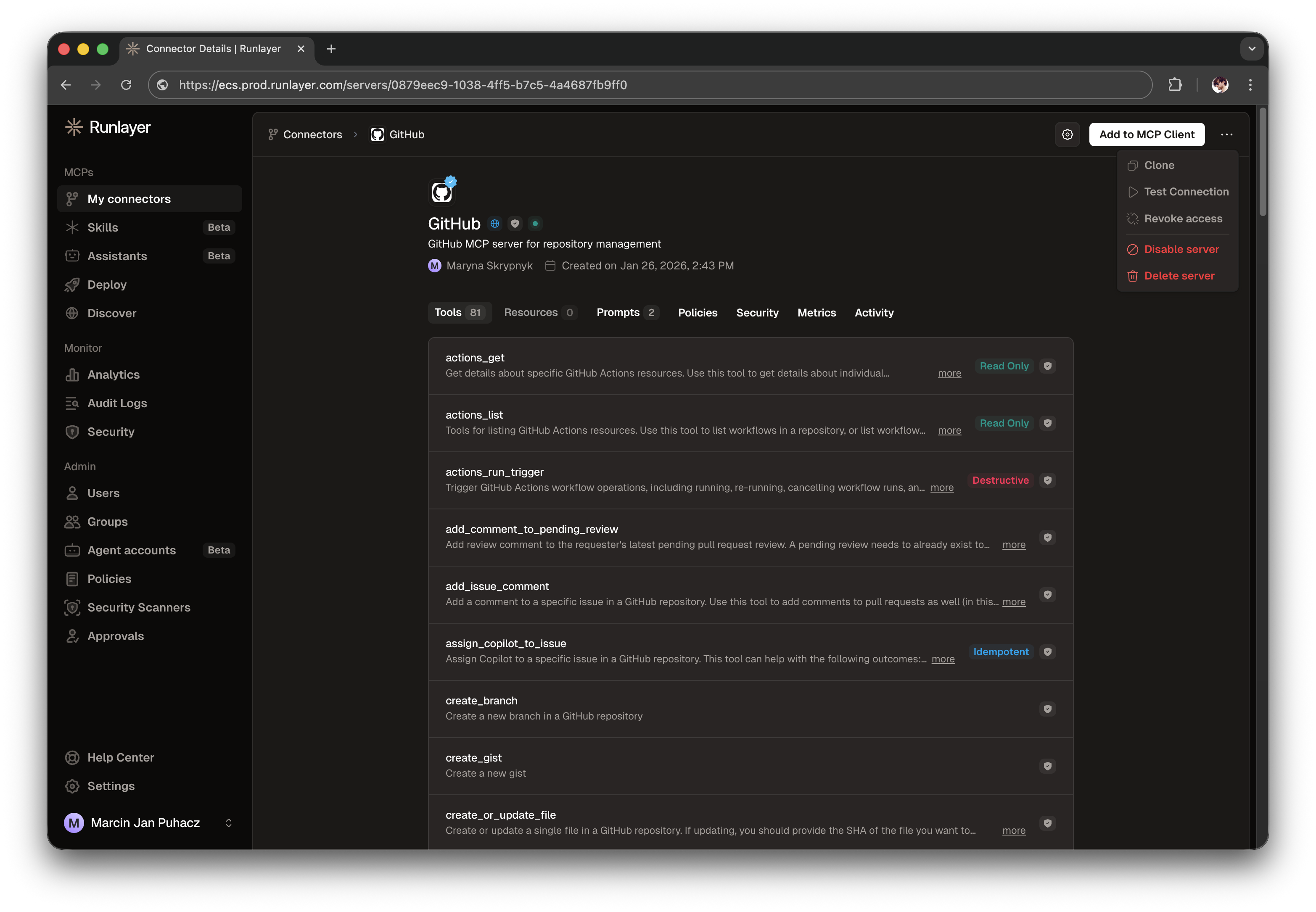The width and height of the screenshot is (1316, 912).
Task: Switch to the Metrics tab
Action: coord(817,313)
